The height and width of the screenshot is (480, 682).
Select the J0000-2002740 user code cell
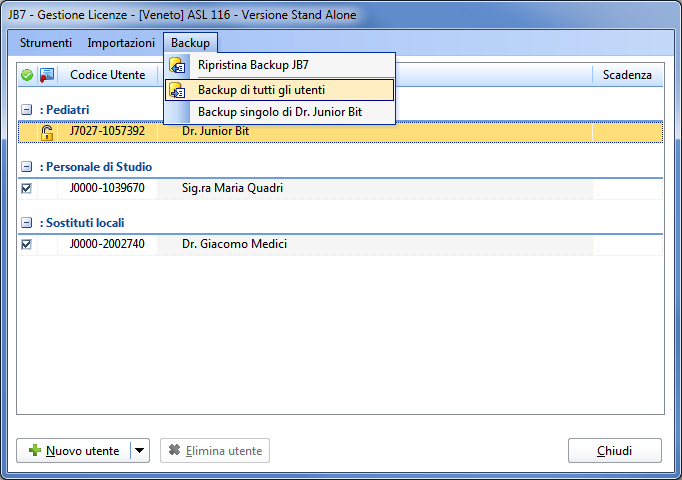[107, 244]
